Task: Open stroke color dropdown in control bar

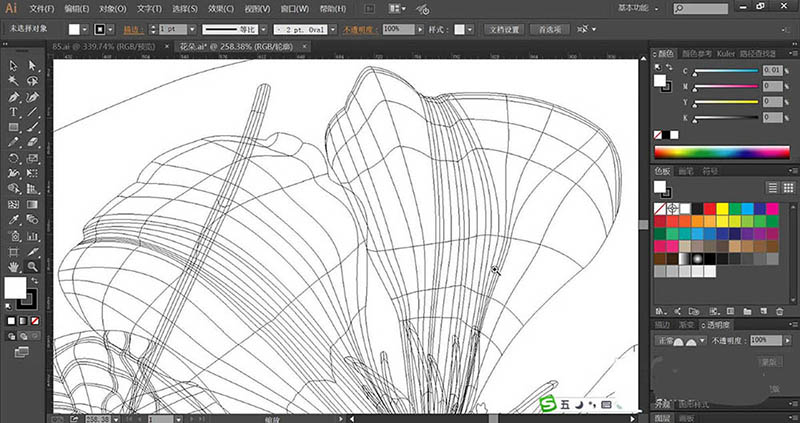Action: point(110,30)
